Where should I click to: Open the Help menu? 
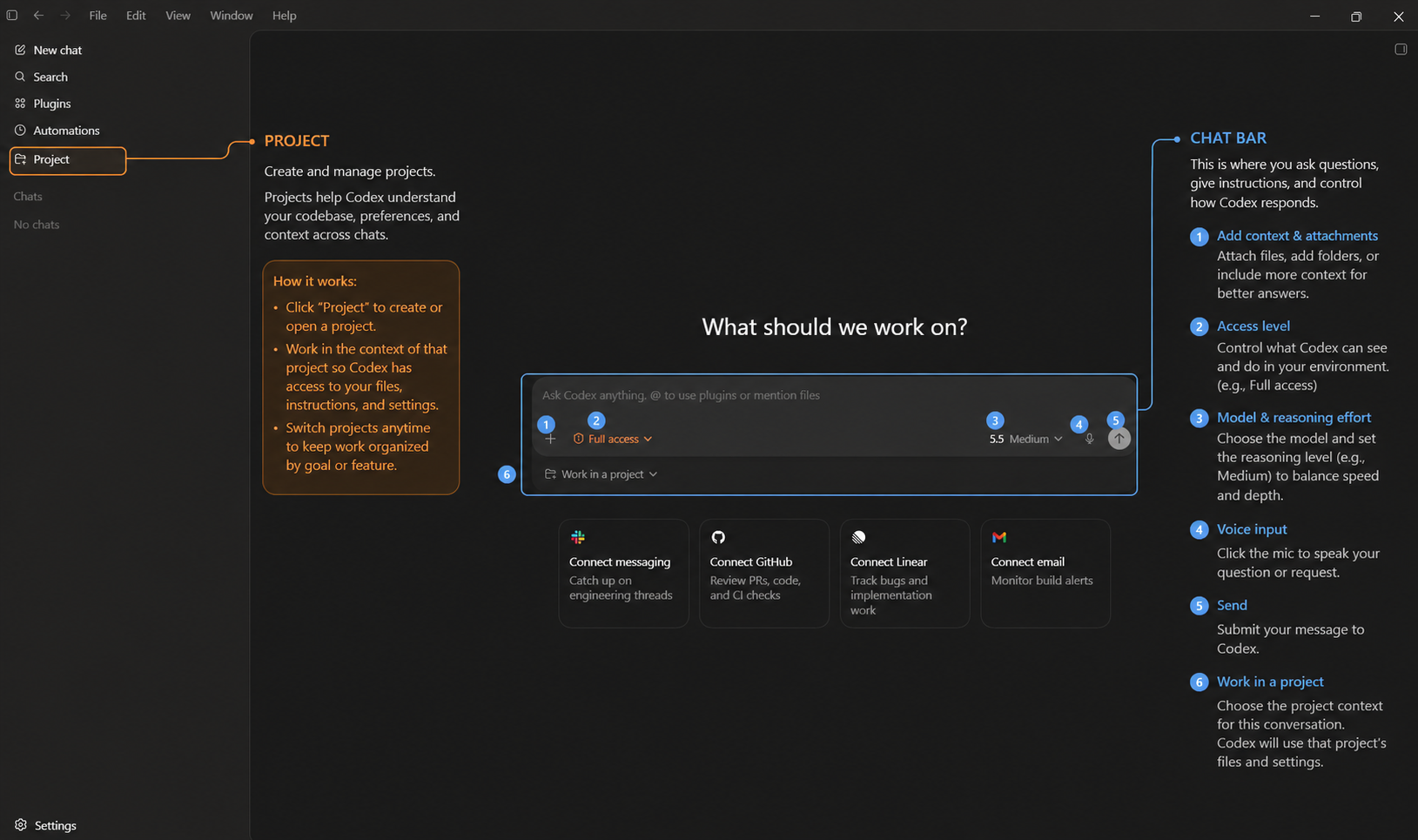(285, 16)
